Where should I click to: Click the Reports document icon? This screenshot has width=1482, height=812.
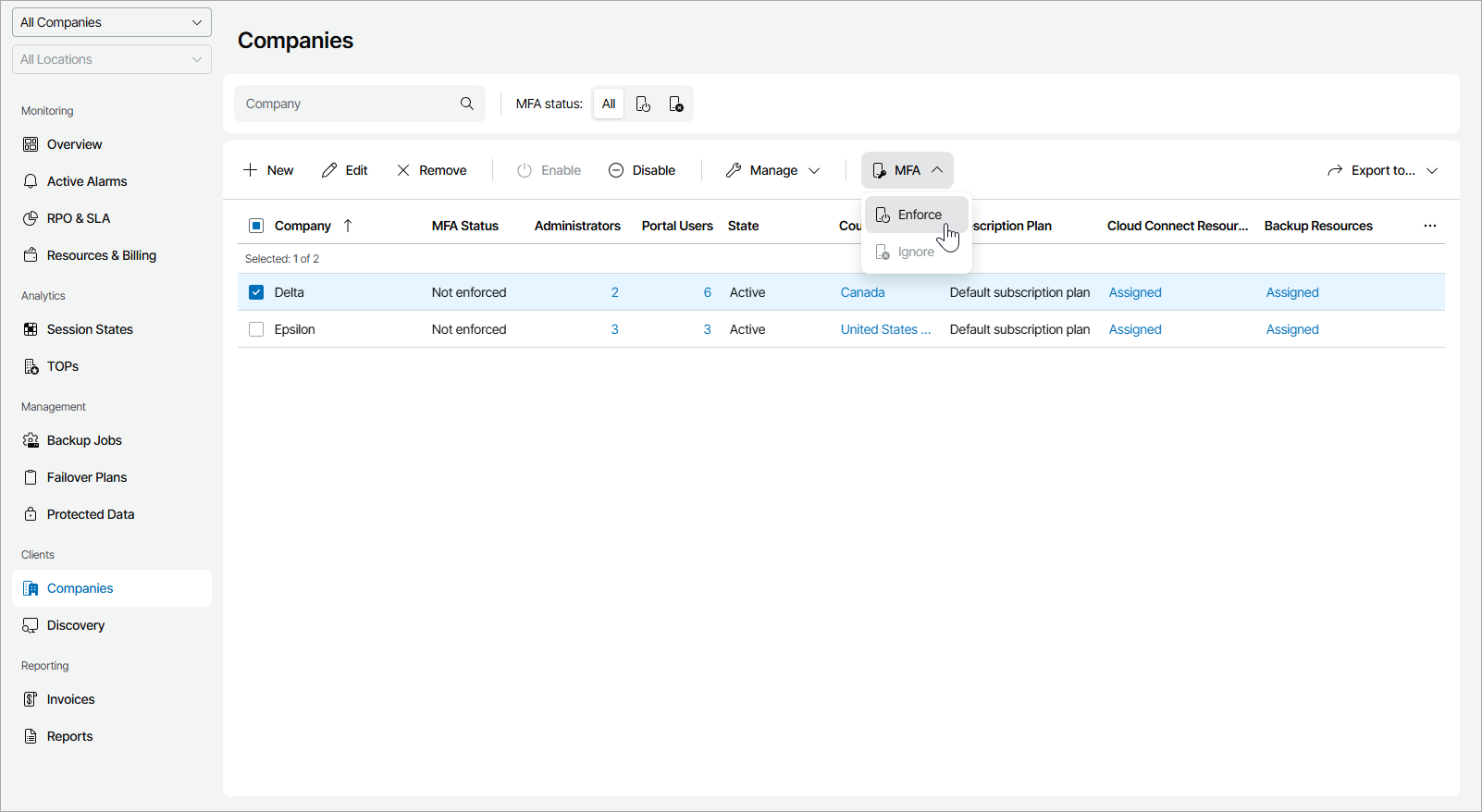pos(31,736)
